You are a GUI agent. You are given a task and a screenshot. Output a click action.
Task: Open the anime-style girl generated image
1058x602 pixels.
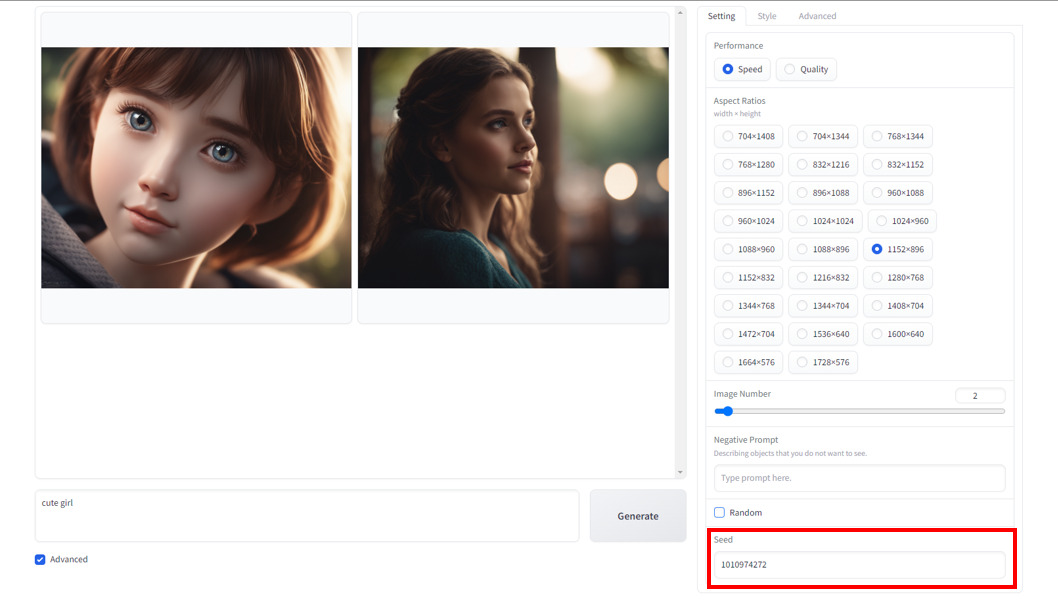[x=196, y=168]
